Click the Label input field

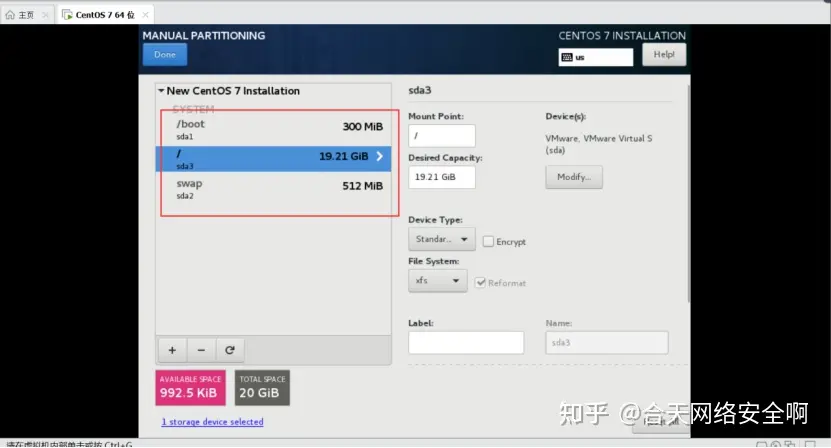tap(466, 342)
